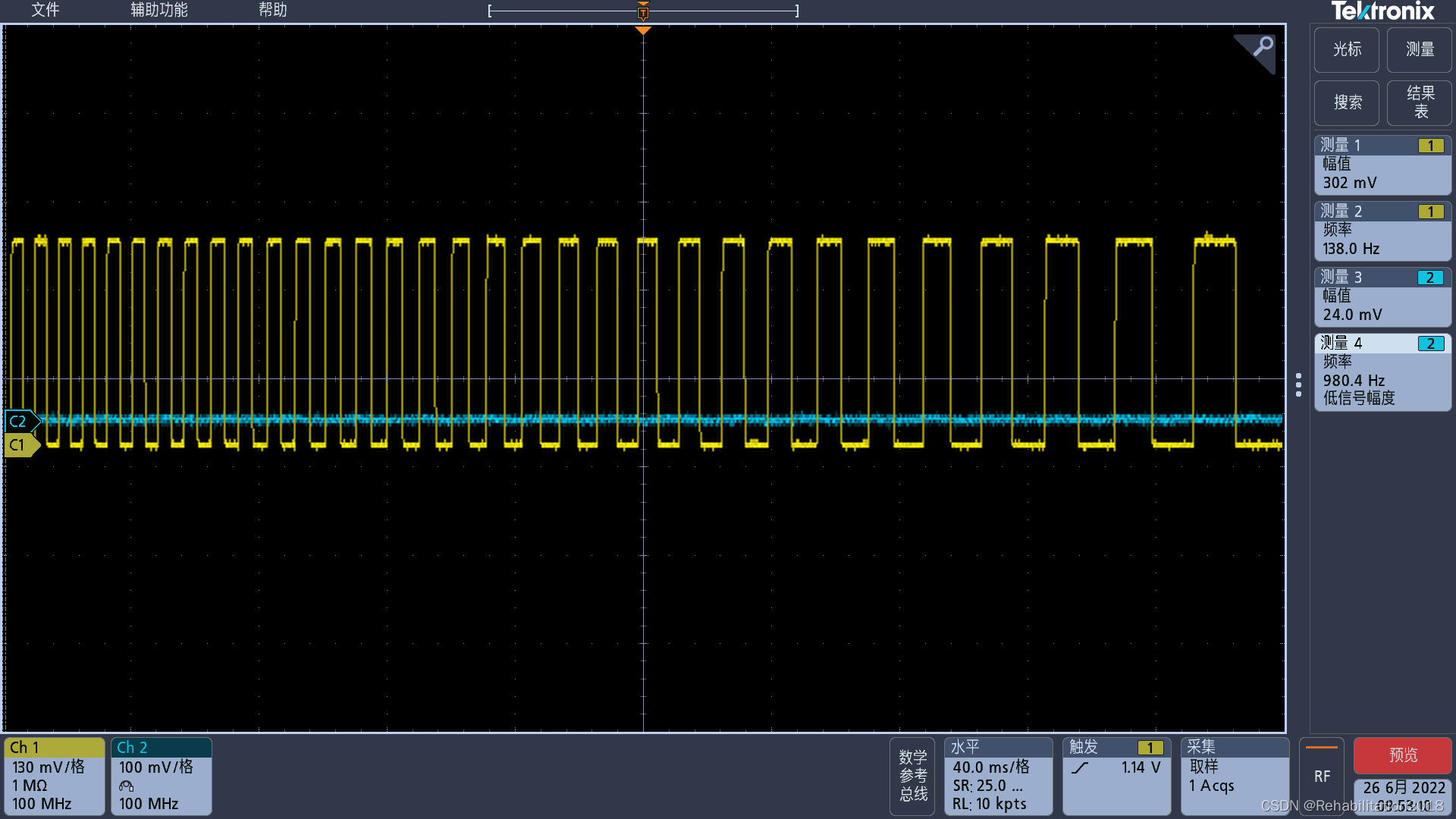This screenshot has width=1456, height=819.
Task: Click the 980.4 Hz frequency value
Action: click(x=1354, y=381)
